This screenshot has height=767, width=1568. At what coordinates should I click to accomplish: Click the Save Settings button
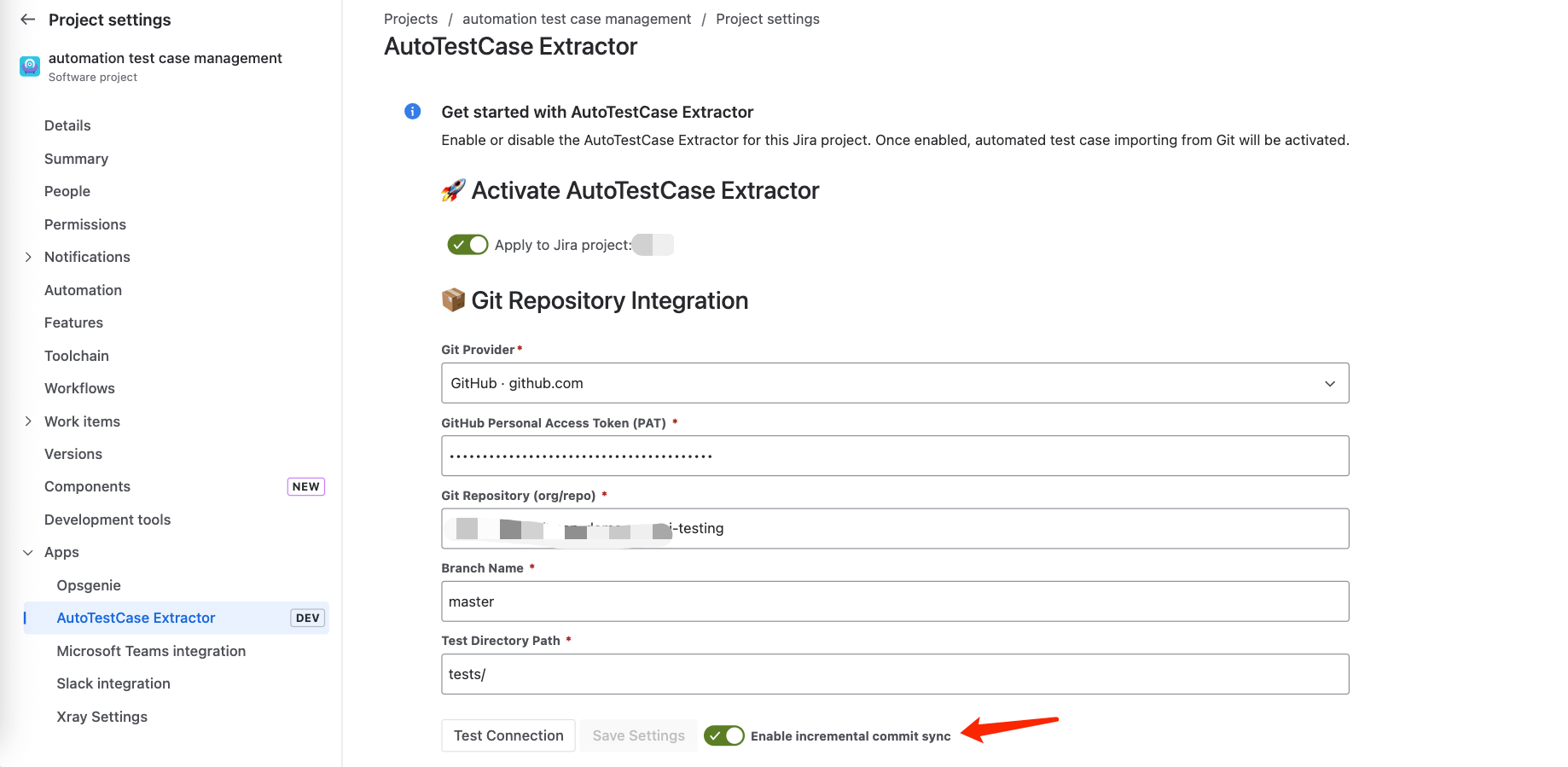638,735
